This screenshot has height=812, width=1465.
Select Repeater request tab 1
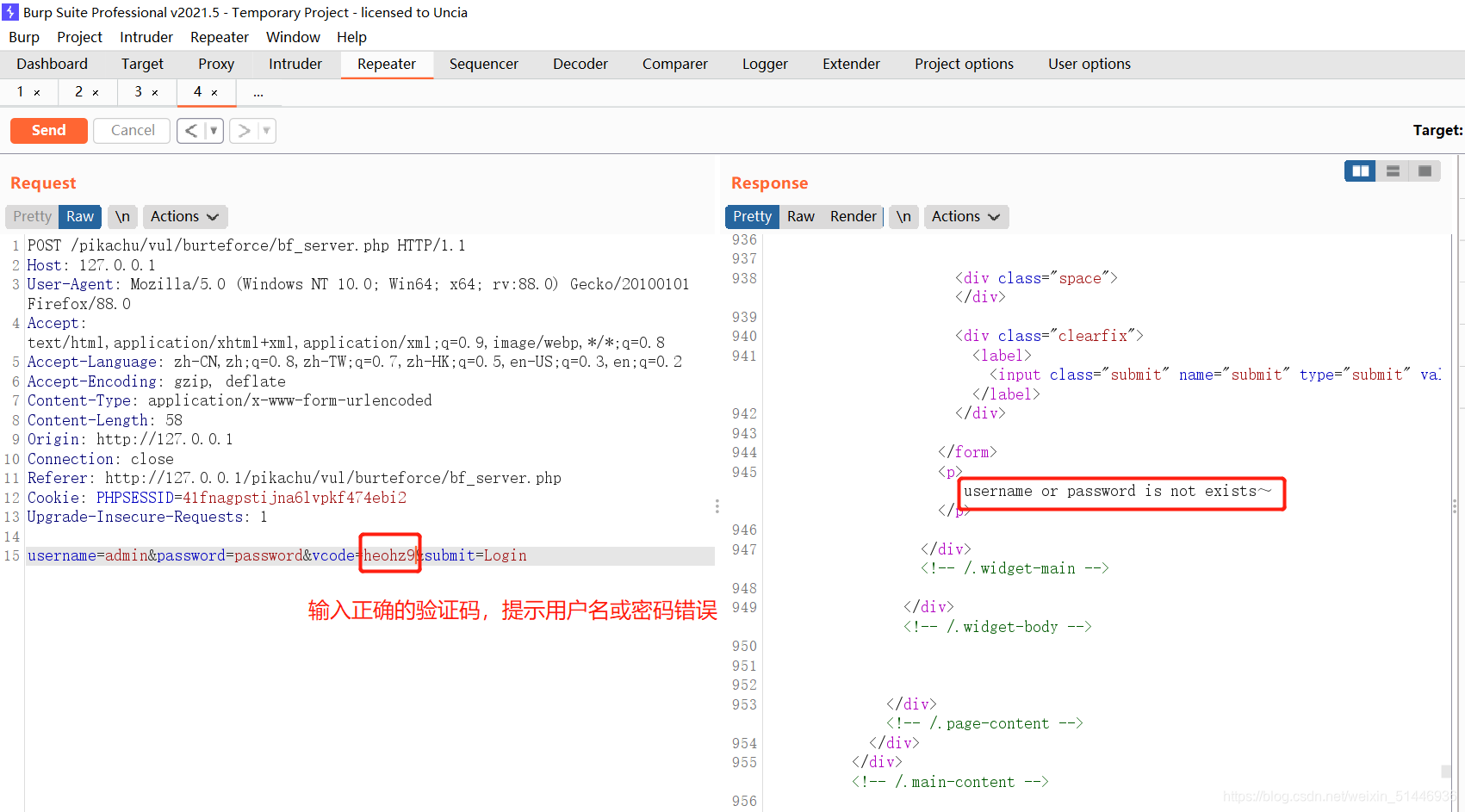[x=21, y=92]
